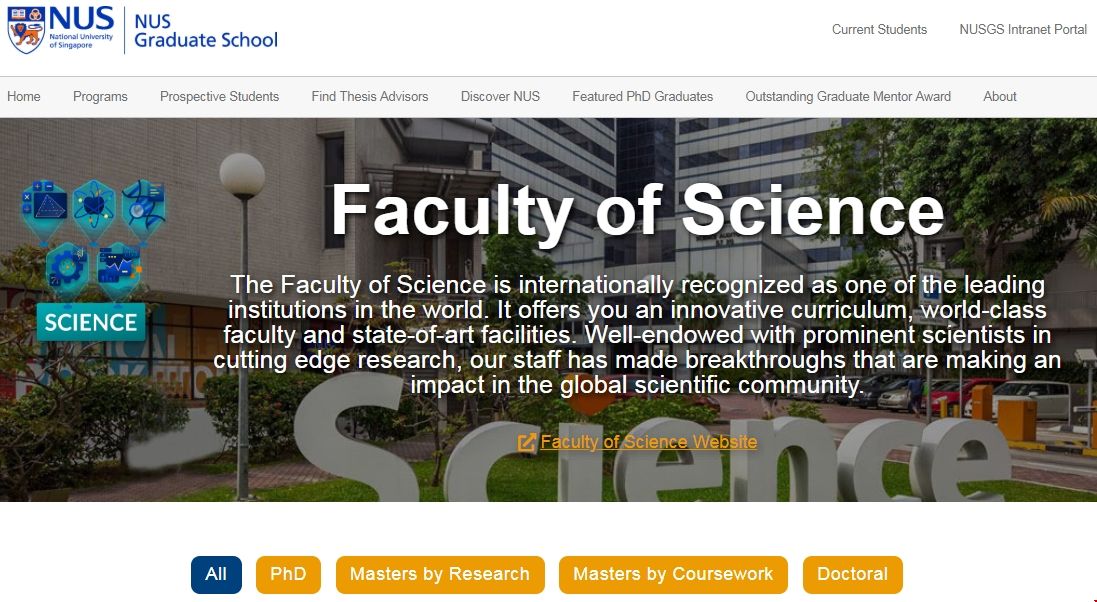
Task: Open Prospective Students menu
Action: [x=219, y=97]
